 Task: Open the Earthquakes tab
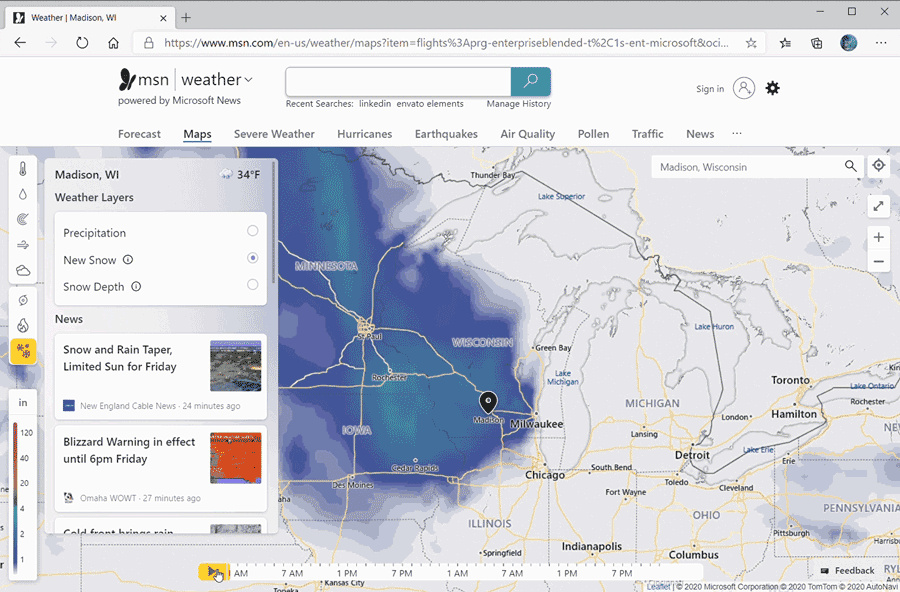(x=446, y=134)
